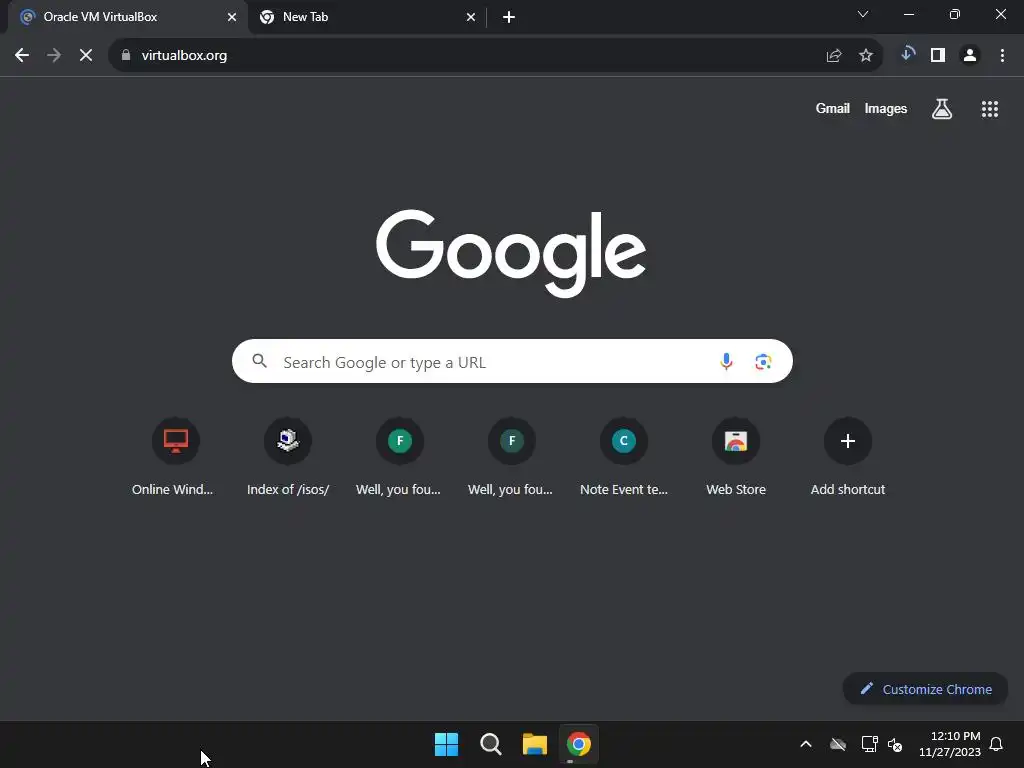This screenshot has height=768, width=1024.
Task: Open Online Wind... shortcut
Action: pos(174,456)
